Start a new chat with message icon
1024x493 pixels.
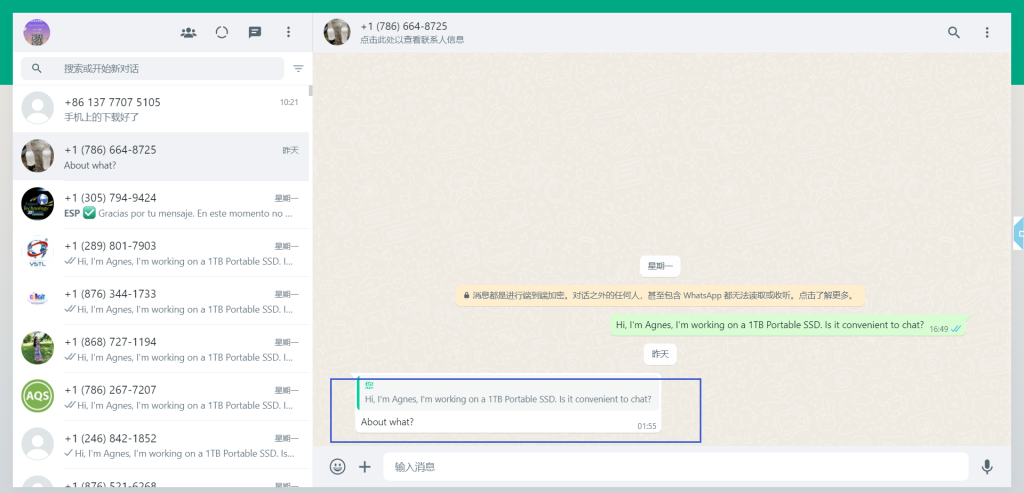point(255,33)
